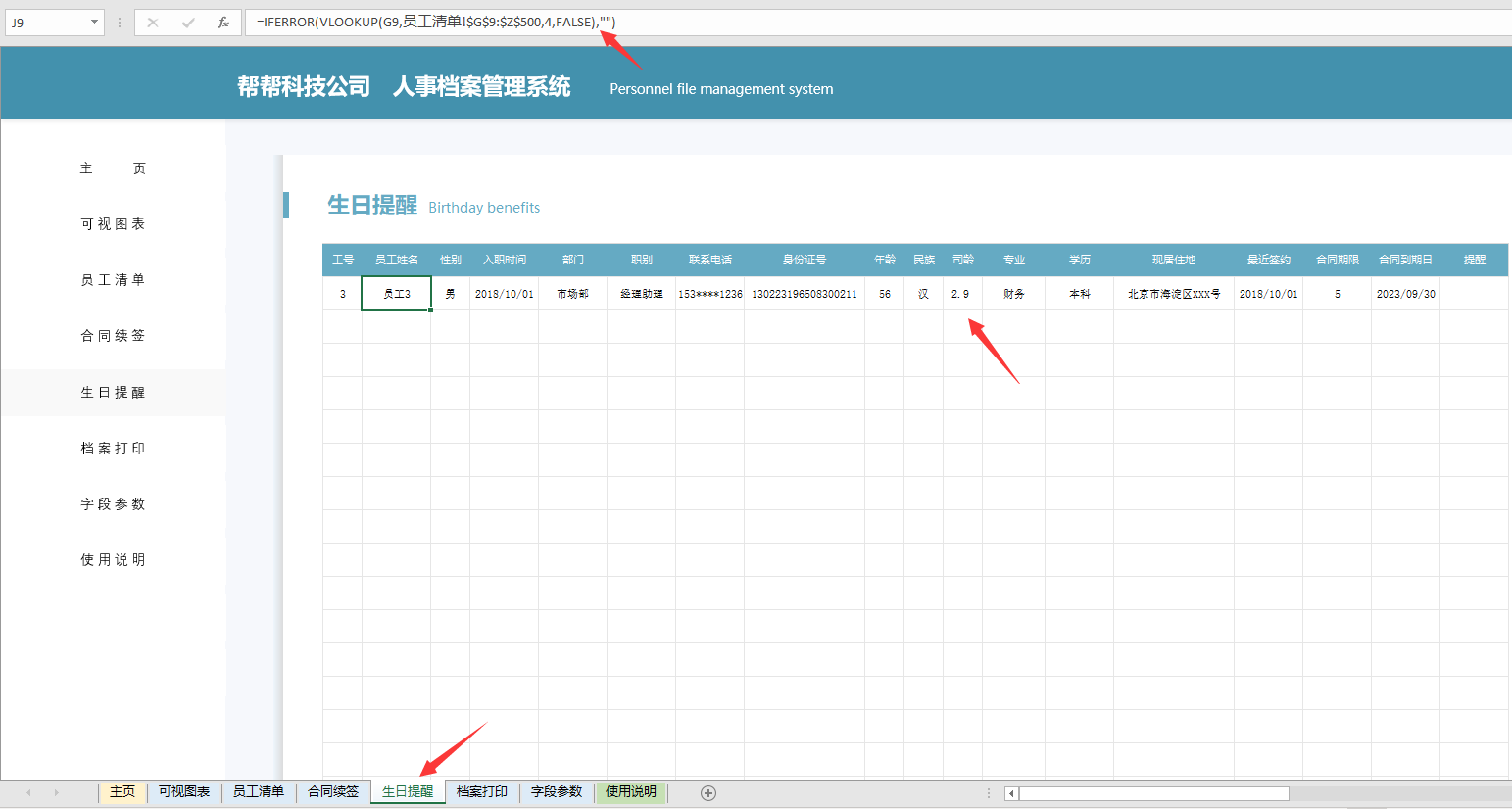1512x809 pixels.
Task: Switch to the 员工清单 sheet tab
Action: (x=259, y=792)
